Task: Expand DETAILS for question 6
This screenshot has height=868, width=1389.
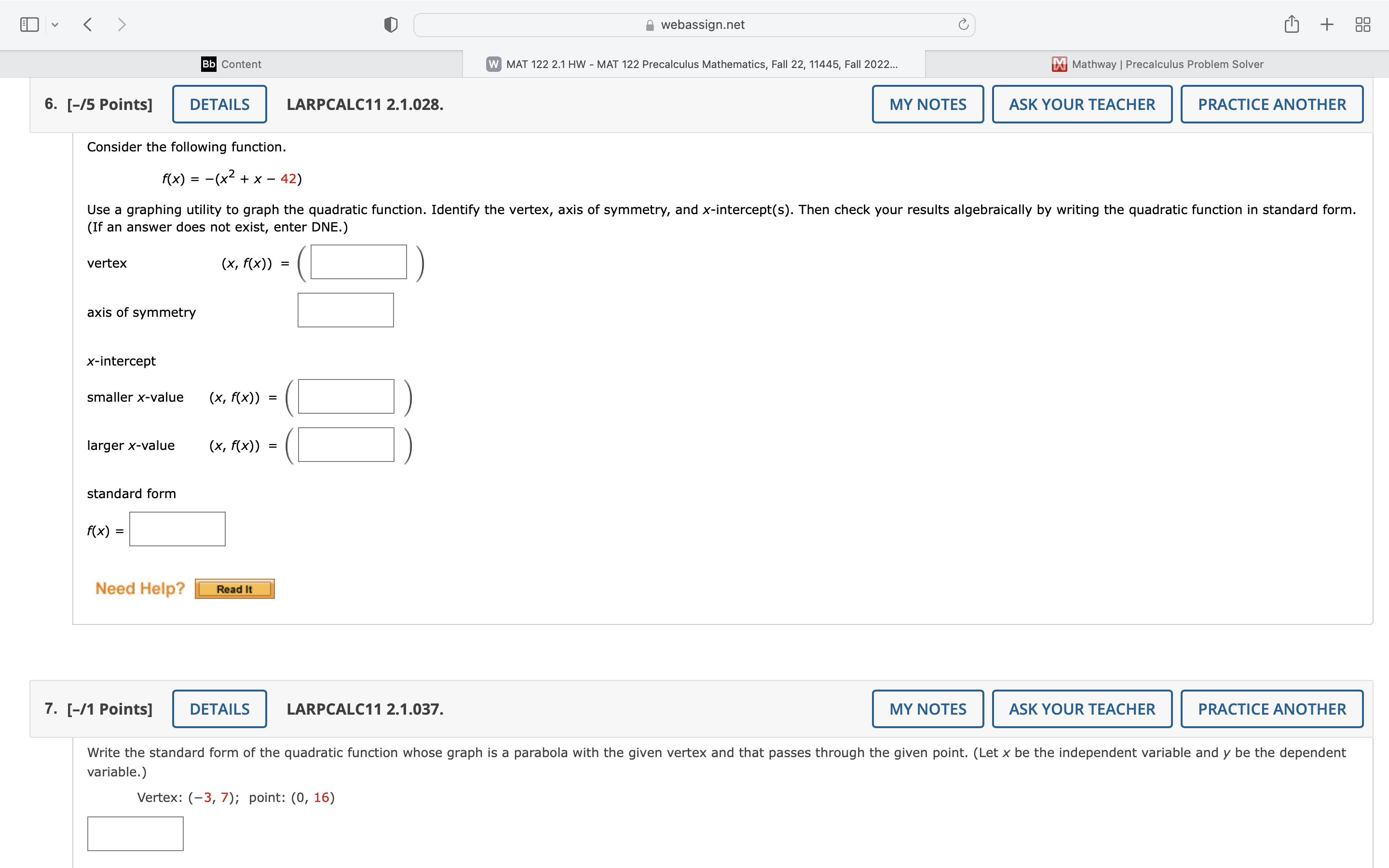Action: pos(219,105)
